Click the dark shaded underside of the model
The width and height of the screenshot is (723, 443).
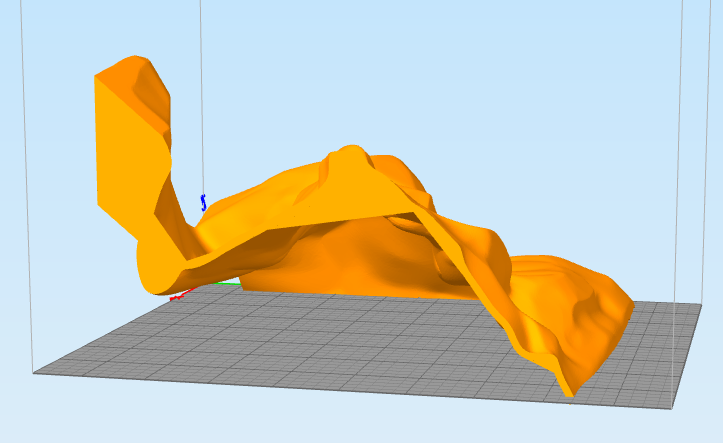(x=380, y=260)
